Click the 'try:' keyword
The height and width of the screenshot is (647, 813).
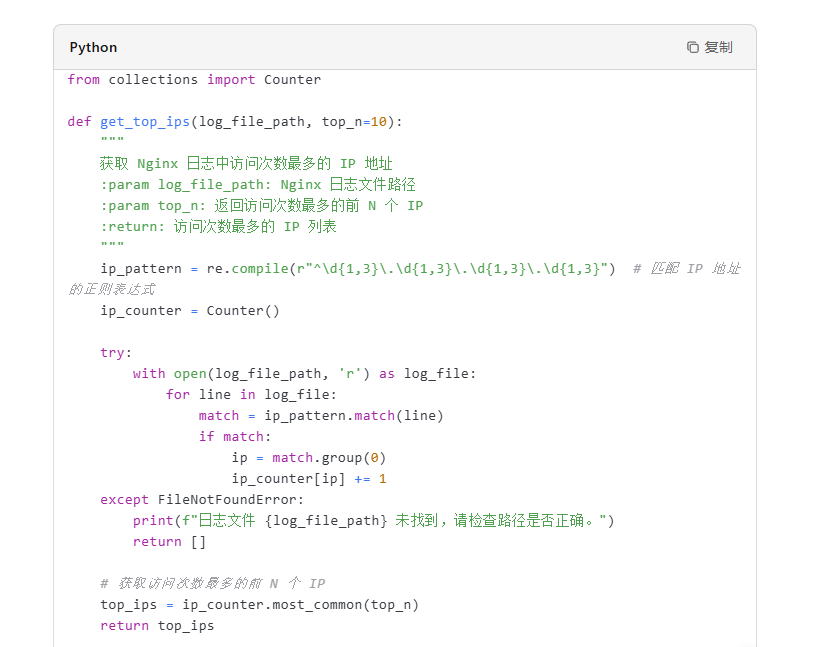pos(116,353)
